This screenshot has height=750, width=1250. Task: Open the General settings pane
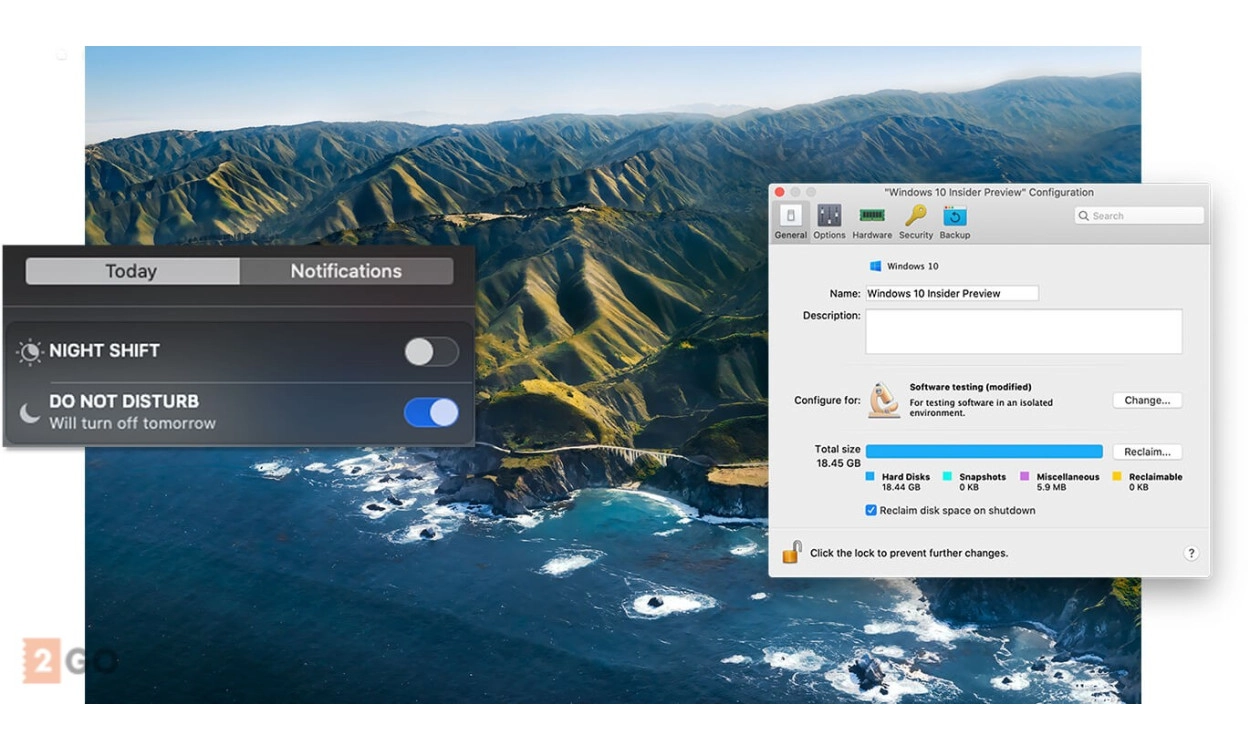click(790, 221)
